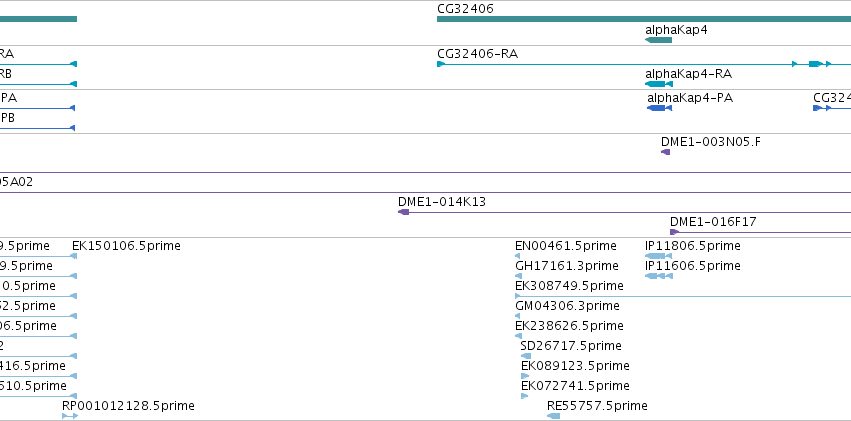
Task: Click the EK072741.5prime label
Action: 575,386
